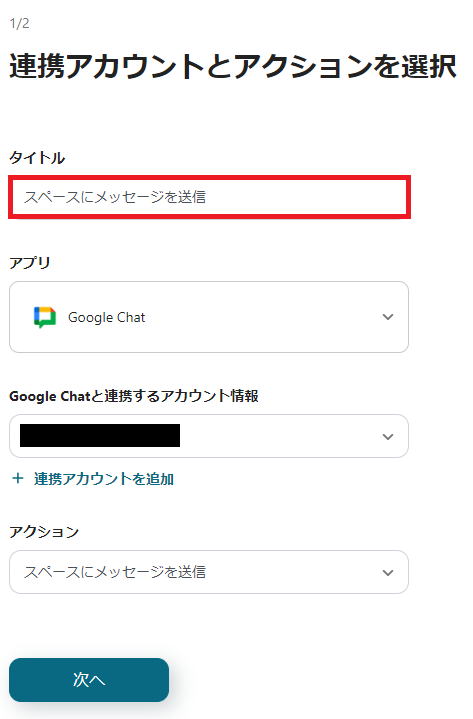Click the アクション section label
Viewport: 473px width, 719px height.
pyautogui.click(x=44, y=532)
